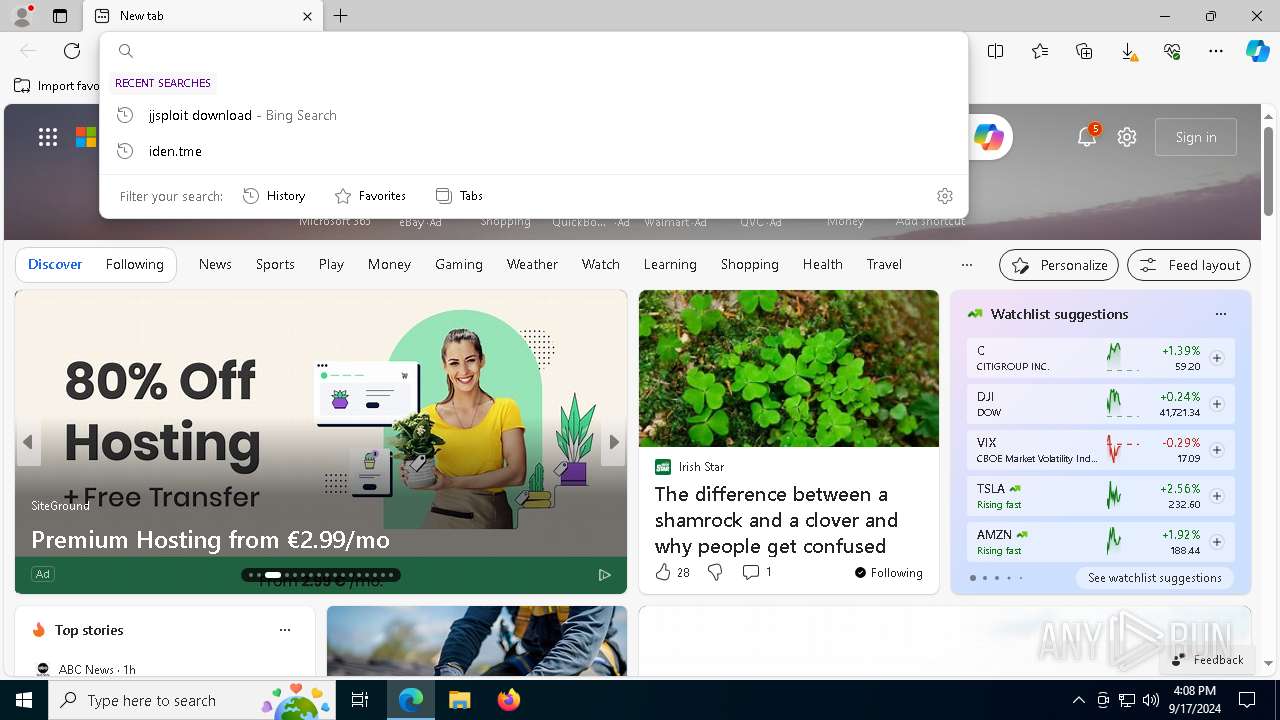Image resolution: width=1280 pixels, height=720 pixels.
Task: Open Browser essentials heart icon
Action: tap(1172, 51)
